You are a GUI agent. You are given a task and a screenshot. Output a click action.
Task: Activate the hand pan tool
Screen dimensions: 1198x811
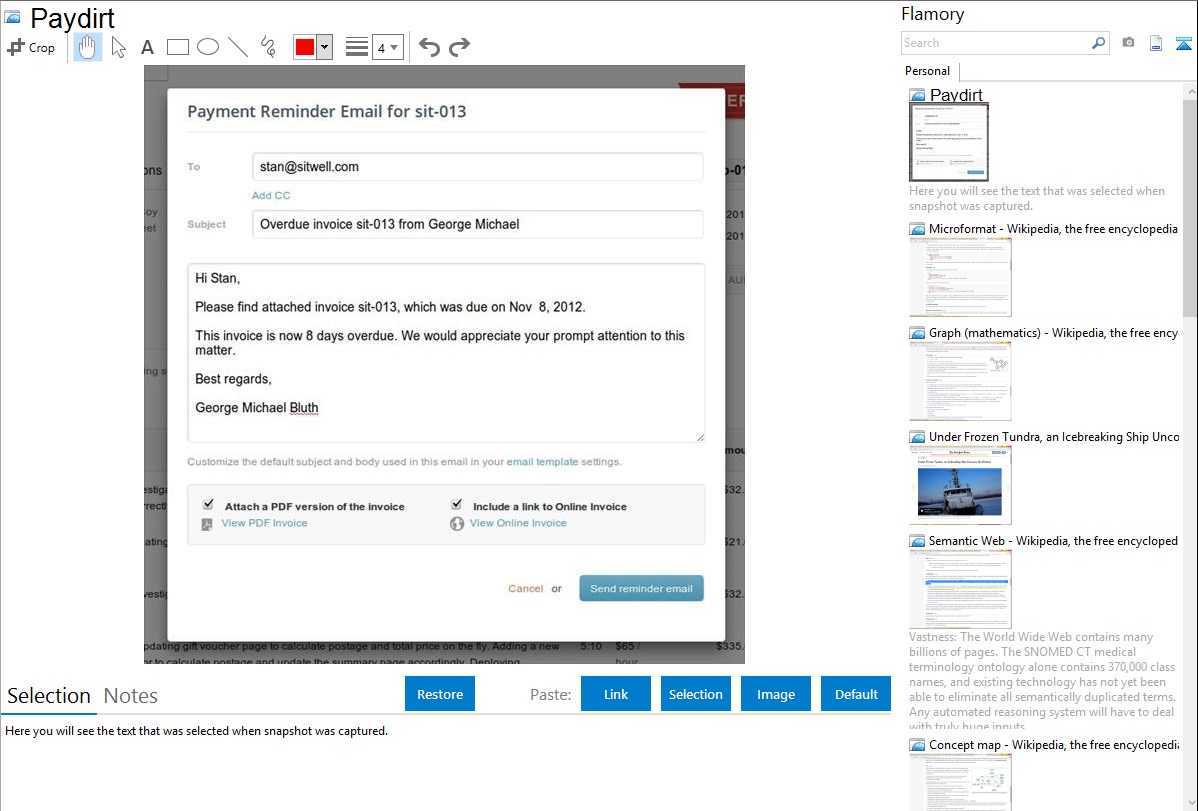88,47
